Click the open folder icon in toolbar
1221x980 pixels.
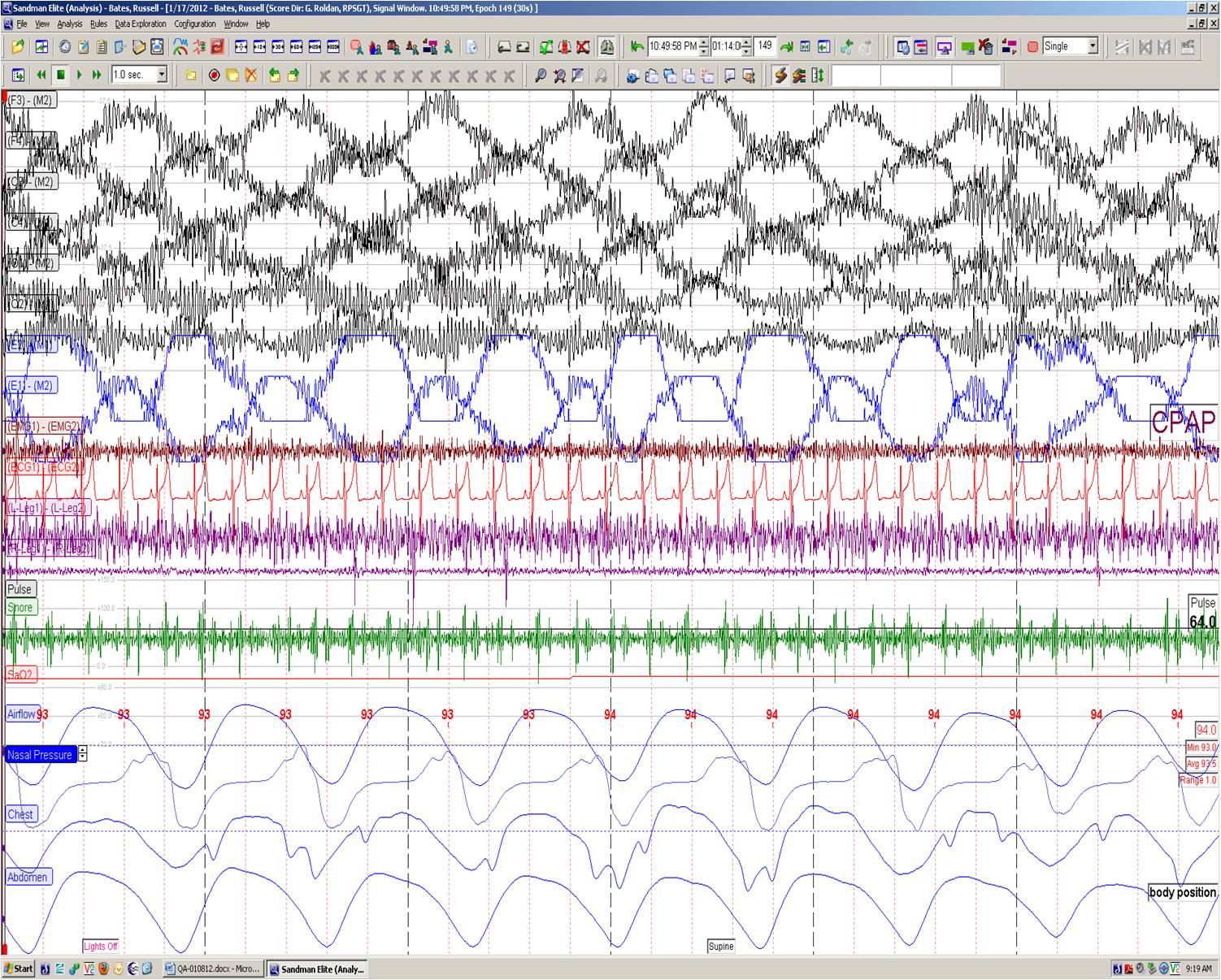click(17, 47)
